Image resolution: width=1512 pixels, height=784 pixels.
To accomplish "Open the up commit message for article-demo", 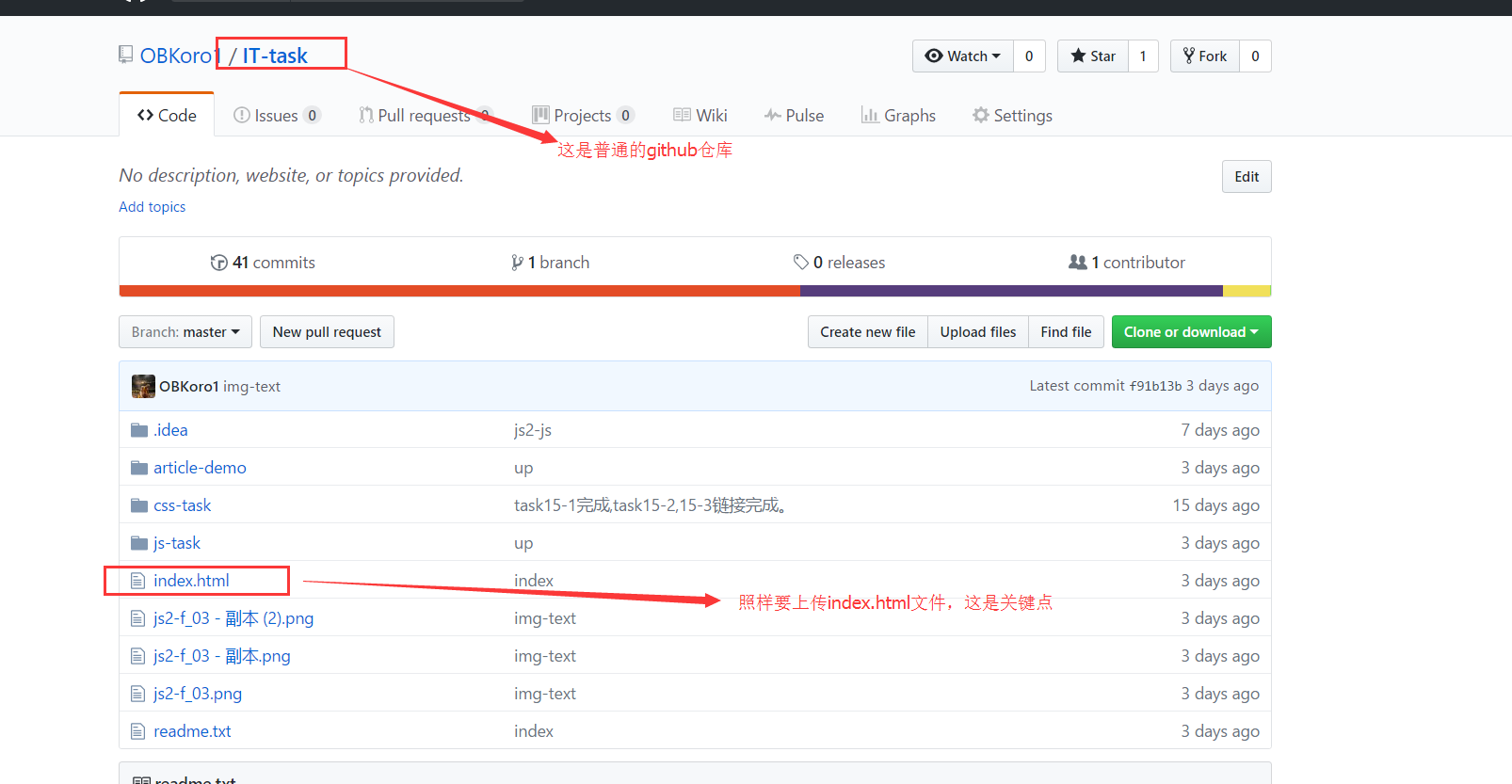I will (x=523, y=467).
